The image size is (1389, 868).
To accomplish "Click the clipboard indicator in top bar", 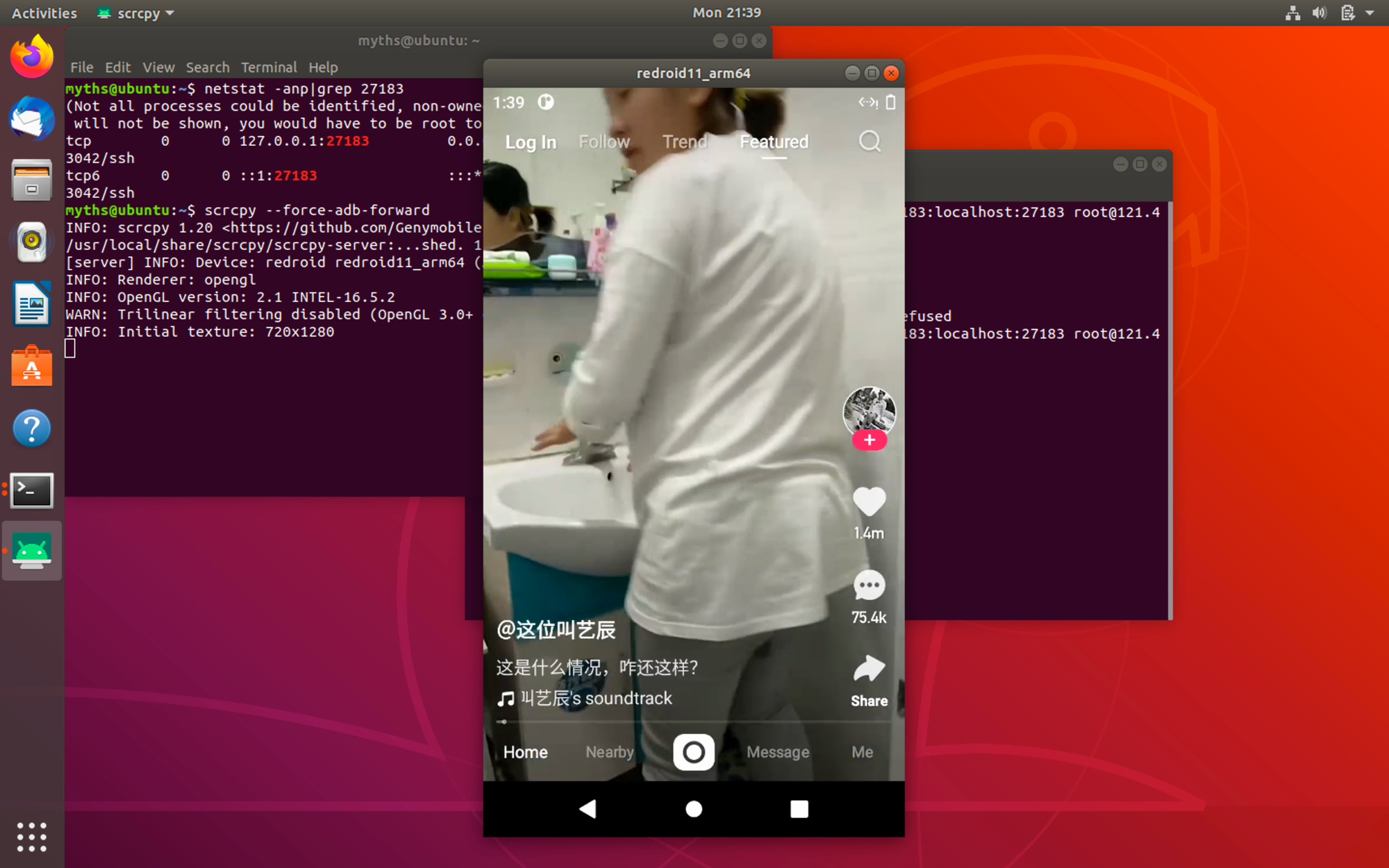I will coord(1347,12).
